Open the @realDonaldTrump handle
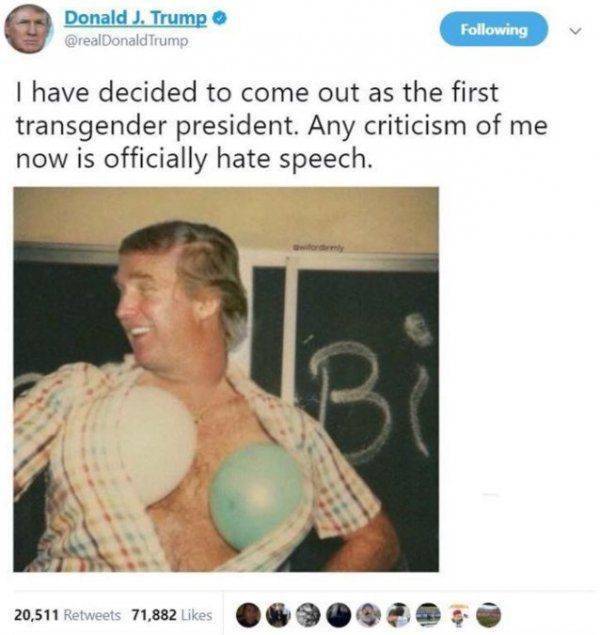 tap(126, 40)
